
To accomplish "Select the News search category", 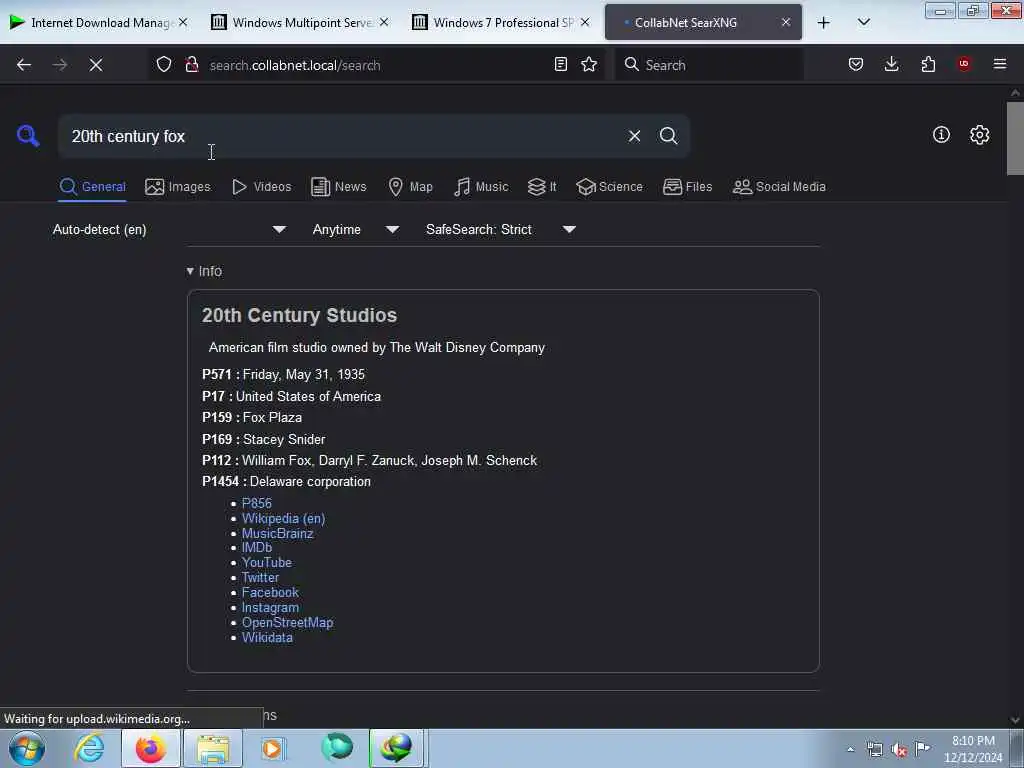I will pyautogui.click(x=339, y=187).
